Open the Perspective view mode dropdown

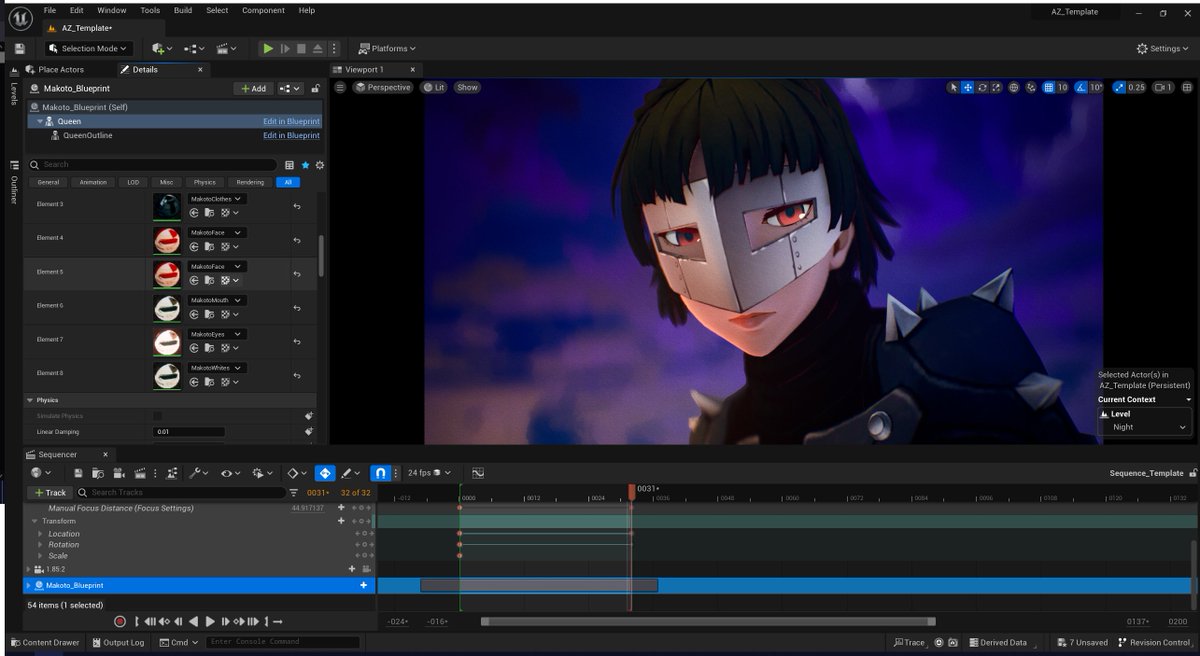tap(382, 87)
